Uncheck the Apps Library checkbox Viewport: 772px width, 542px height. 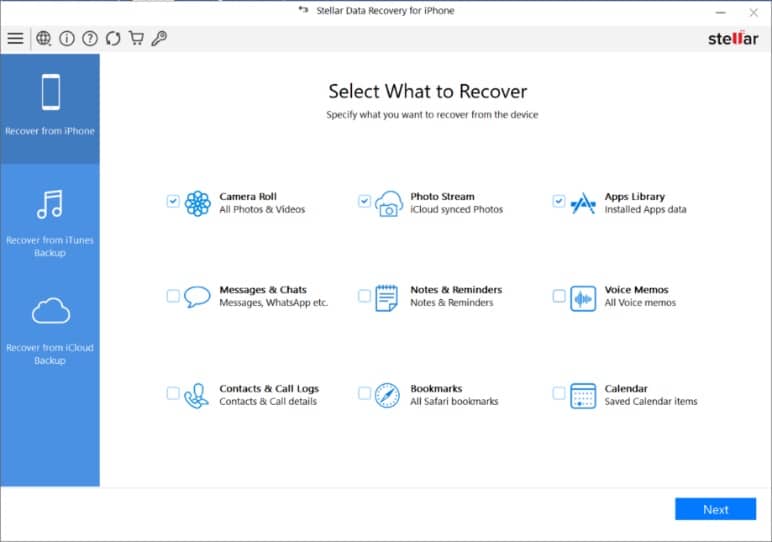[558, 201]
